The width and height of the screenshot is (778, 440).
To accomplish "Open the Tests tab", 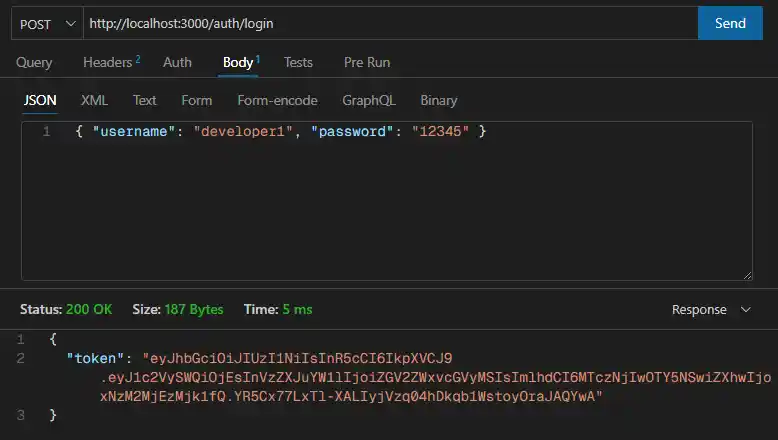I will [298, 63].
